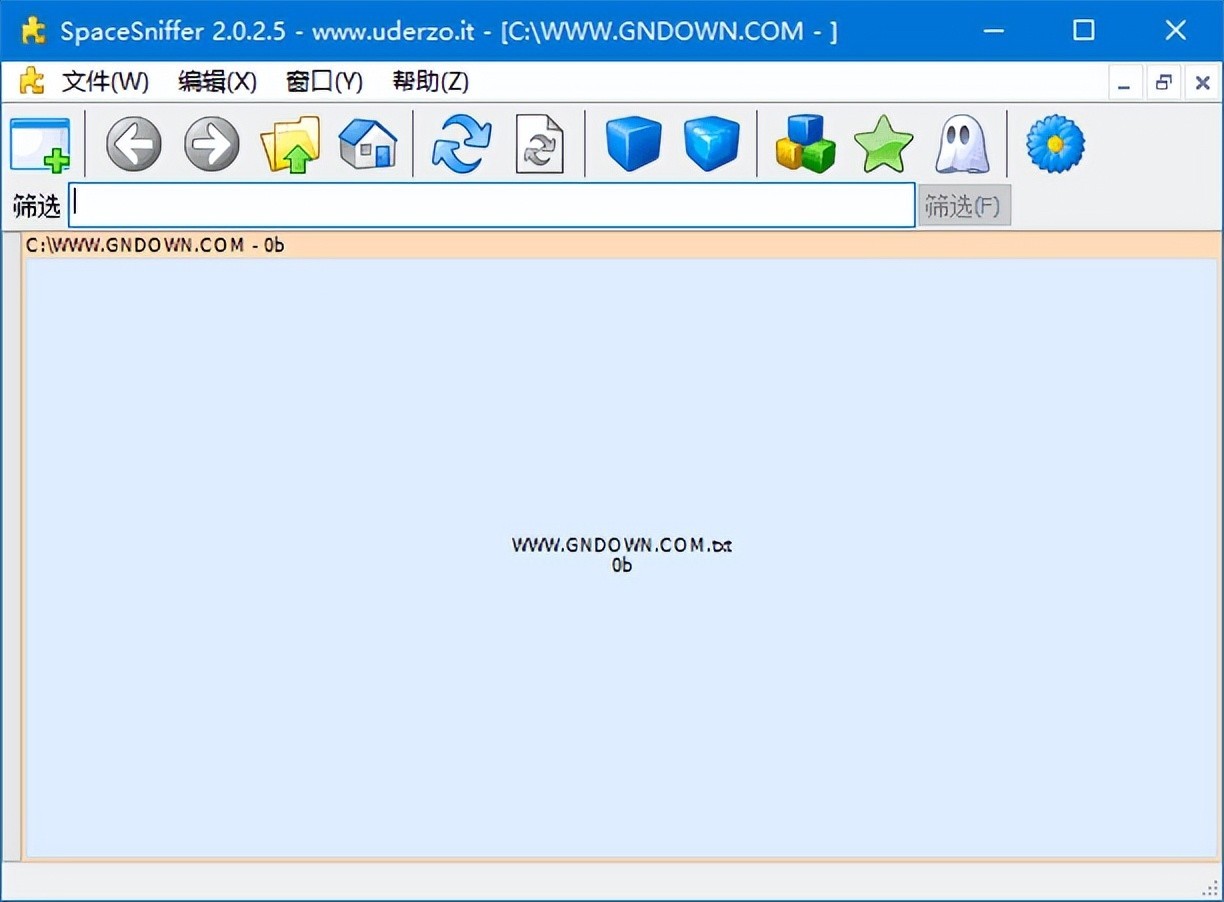Image resolution: width=1224 pixels, height=902 pixels.
Task: Click the less detail blue cube icon
Action: pos(634,144)
